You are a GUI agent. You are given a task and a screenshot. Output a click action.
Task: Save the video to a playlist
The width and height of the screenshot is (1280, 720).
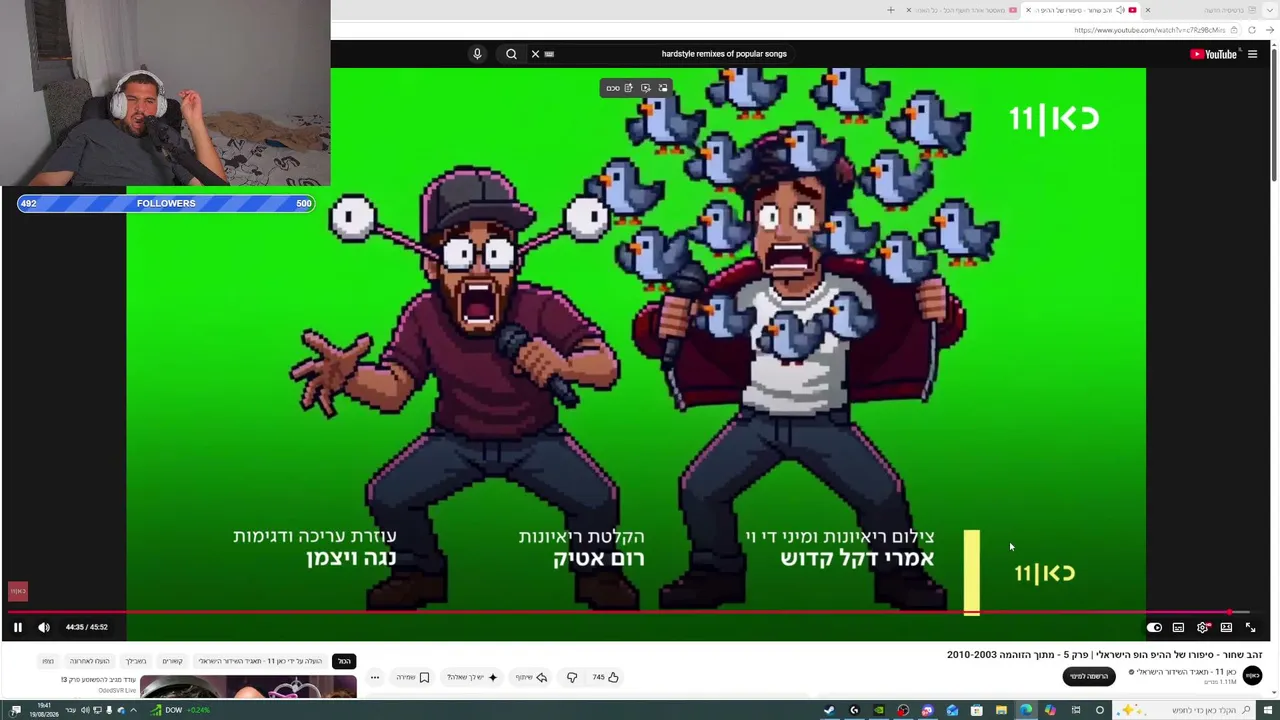(x=413, y=677)
